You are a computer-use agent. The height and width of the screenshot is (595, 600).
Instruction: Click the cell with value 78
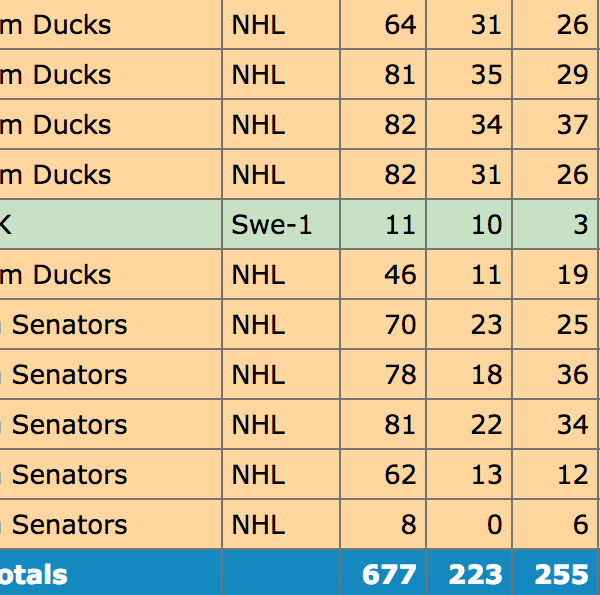(x=400, y=375)
